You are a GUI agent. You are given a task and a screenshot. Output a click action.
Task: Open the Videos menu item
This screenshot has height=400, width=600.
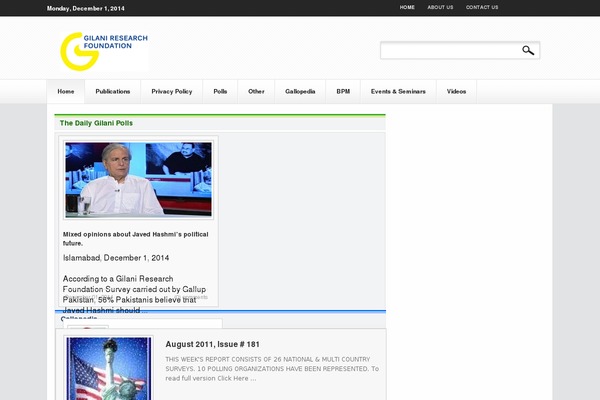[457, 91]
